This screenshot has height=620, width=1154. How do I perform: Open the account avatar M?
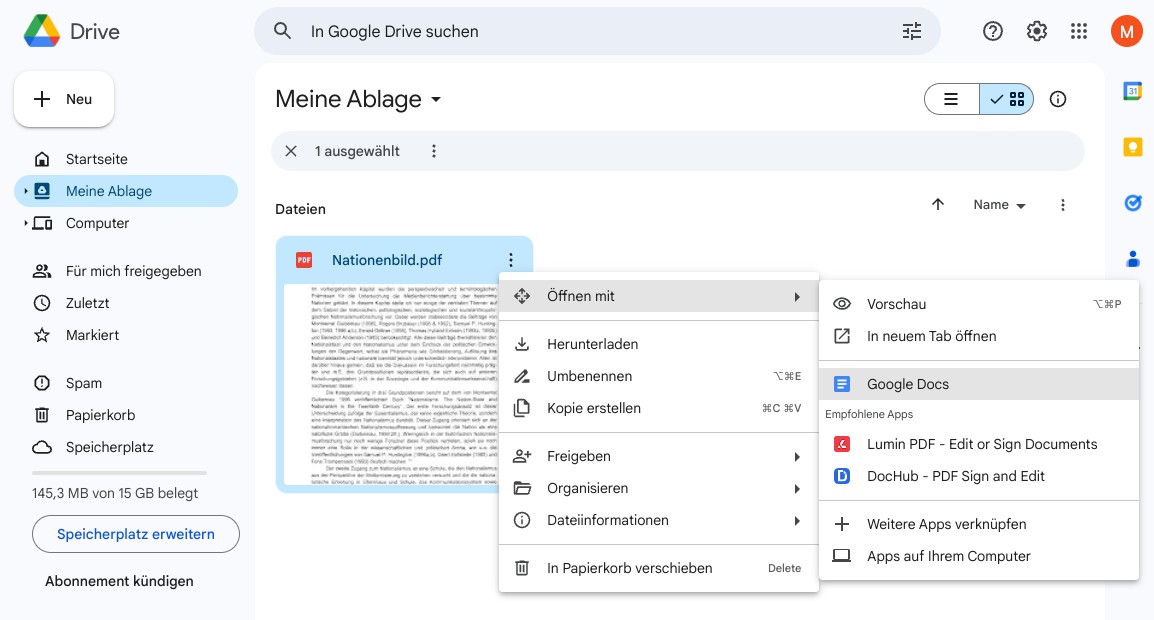point(1126,31)
